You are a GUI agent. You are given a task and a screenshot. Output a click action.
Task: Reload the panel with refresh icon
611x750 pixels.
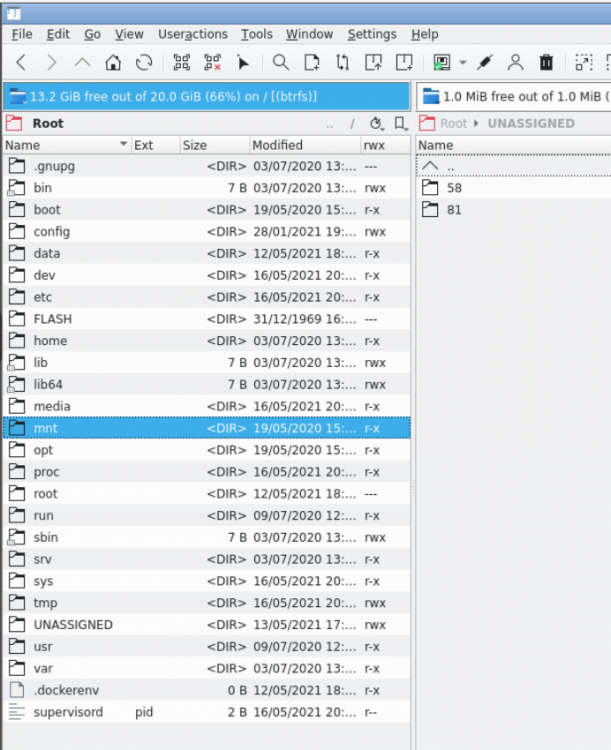[144, 63]
